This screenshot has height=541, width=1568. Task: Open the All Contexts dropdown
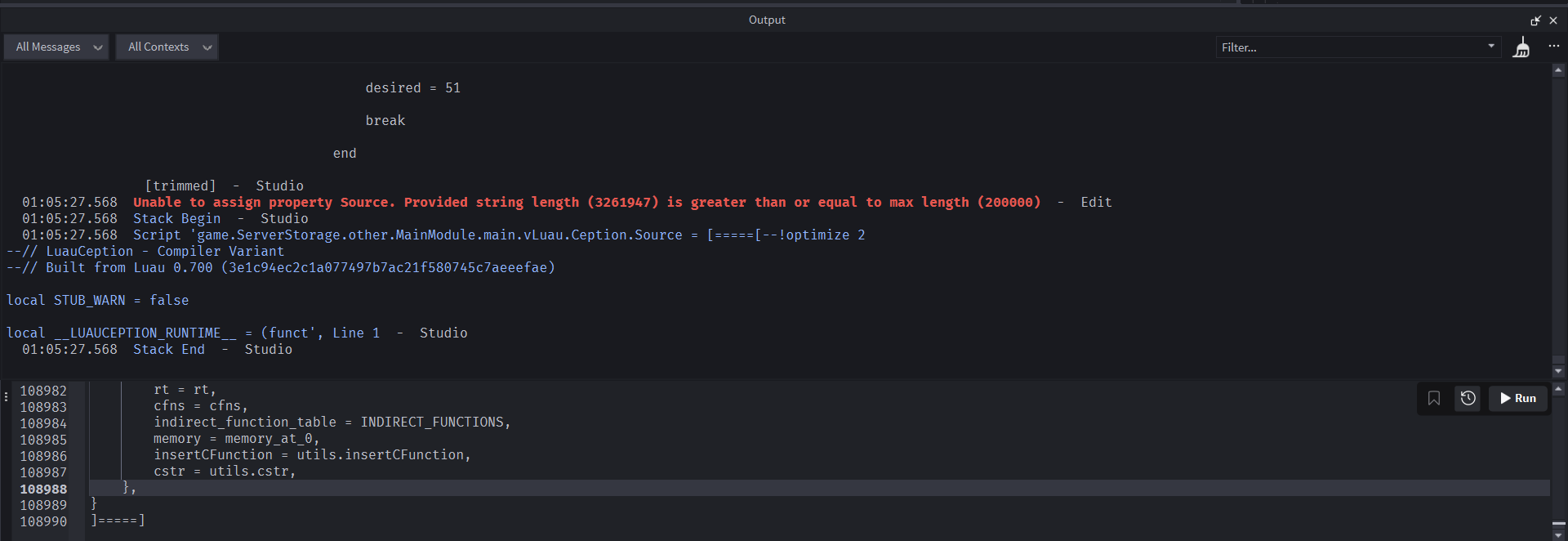pos(167,47)
